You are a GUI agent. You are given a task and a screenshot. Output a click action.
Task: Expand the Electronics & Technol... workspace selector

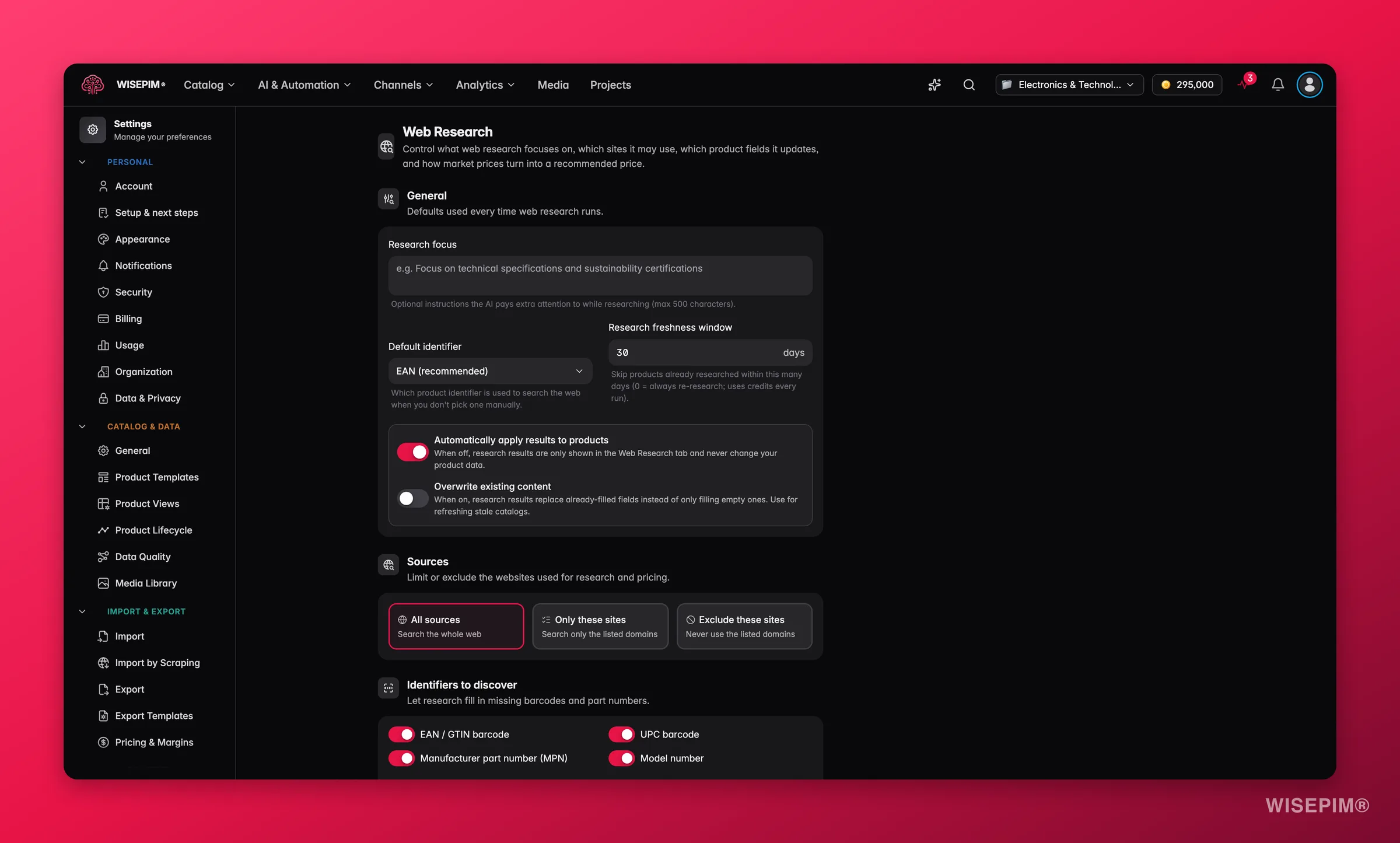(x=1069, y=85)
